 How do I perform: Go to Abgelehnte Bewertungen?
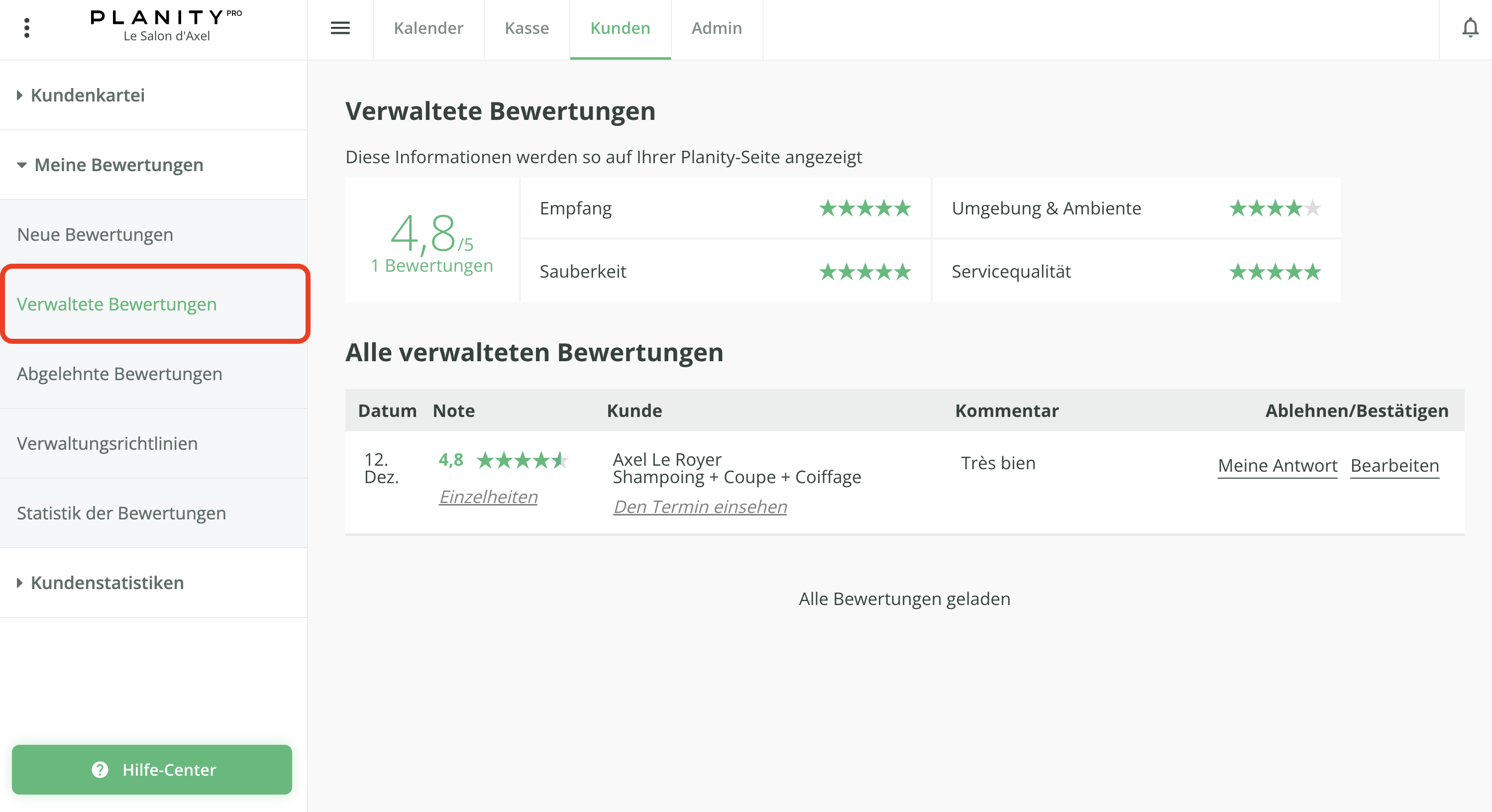point(119,374)
